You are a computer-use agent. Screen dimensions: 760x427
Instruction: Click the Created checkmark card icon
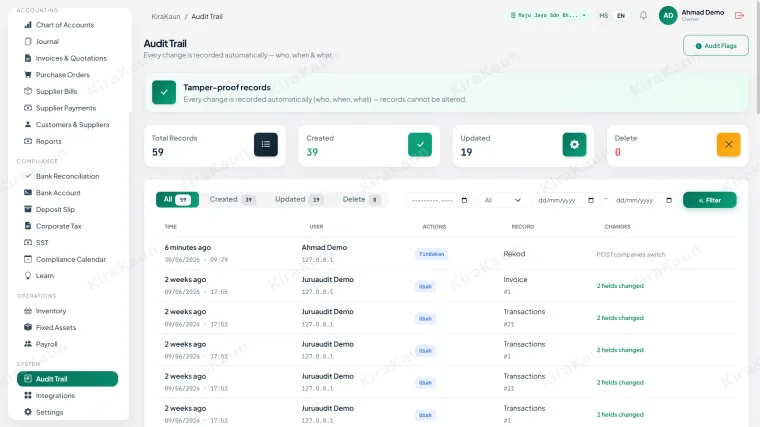[420, 144]
